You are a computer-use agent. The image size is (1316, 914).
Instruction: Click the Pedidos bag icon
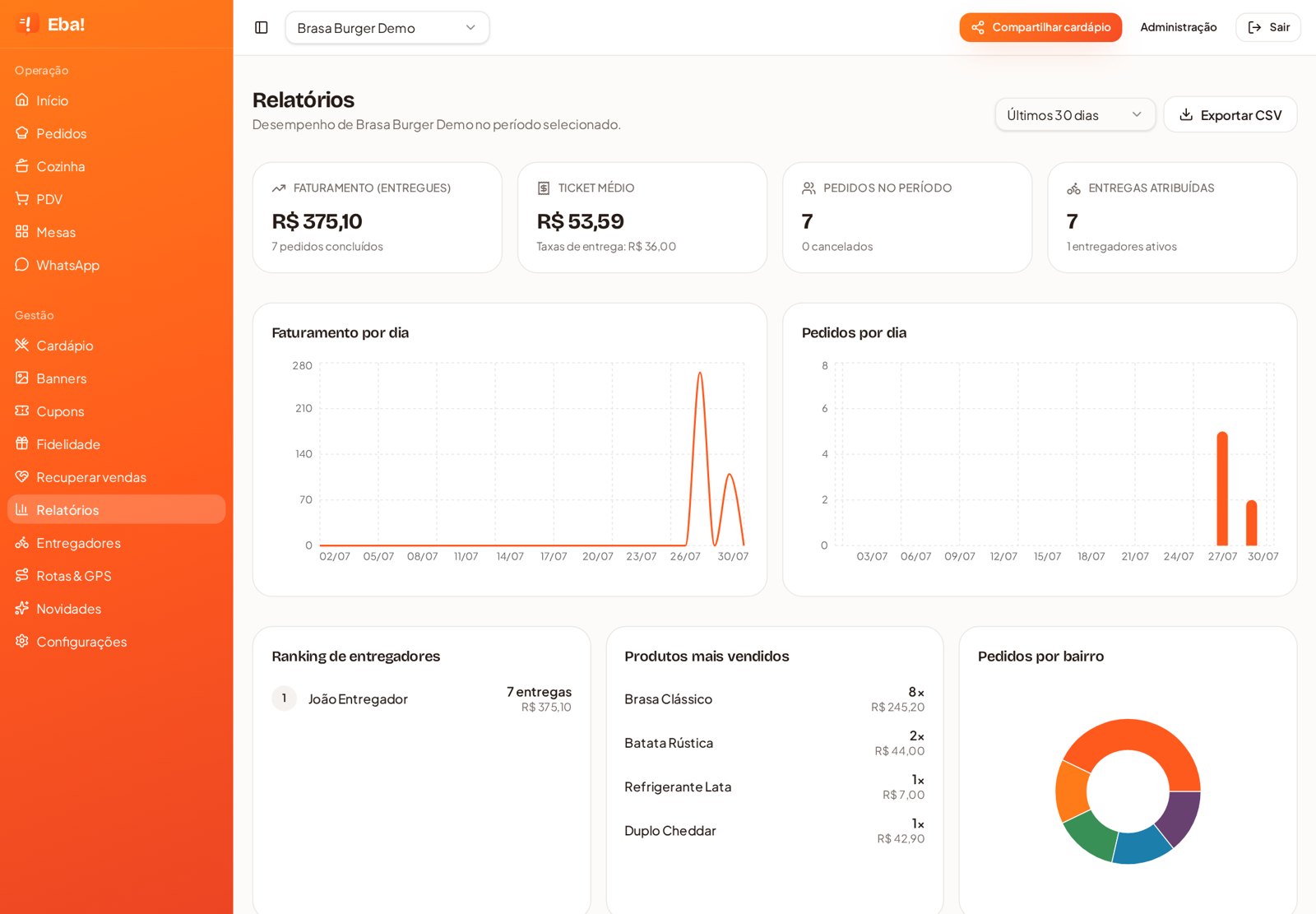(x=22, y=132)
